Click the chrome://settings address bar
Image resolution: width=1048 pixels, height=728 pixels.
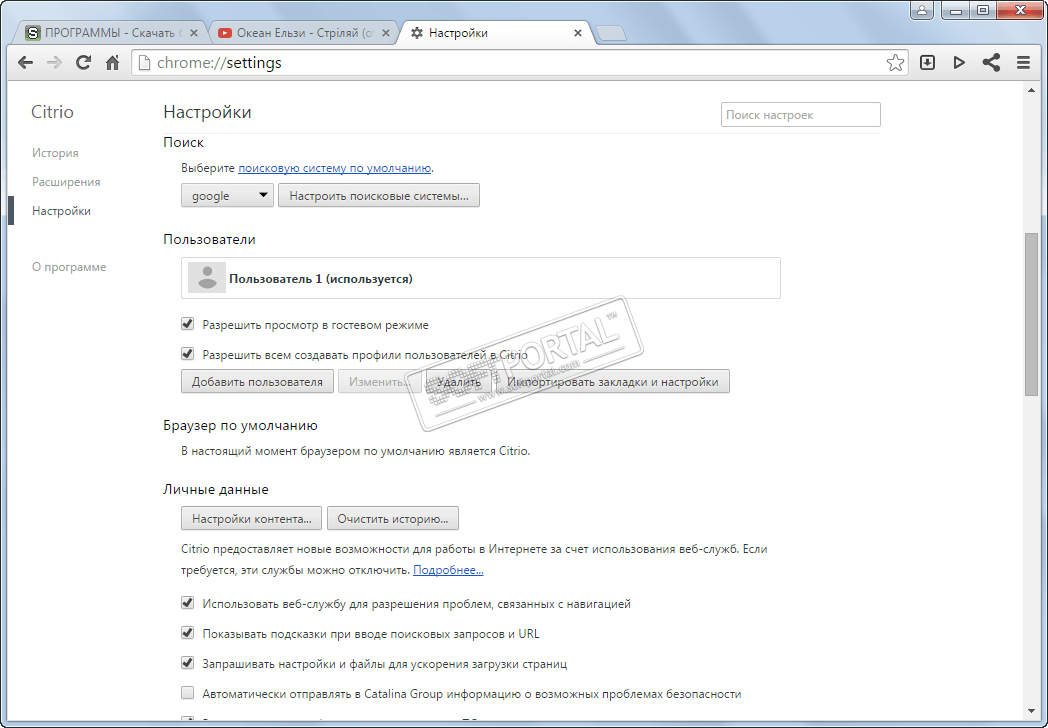click(519, 63)
